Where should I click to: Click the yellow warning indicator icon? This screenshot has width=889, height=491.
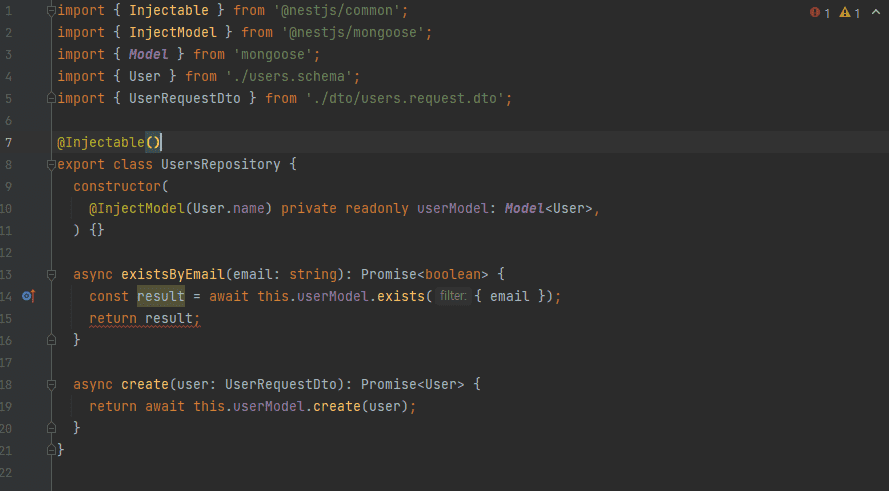(x=845, y=12)
